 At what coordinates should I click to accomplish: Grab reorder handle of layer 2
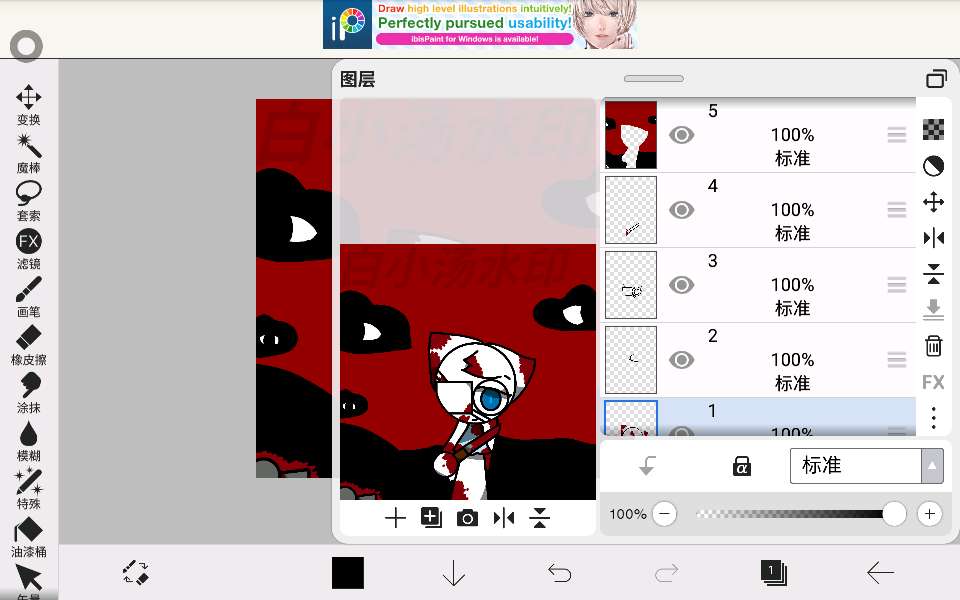tap(896, 359)
